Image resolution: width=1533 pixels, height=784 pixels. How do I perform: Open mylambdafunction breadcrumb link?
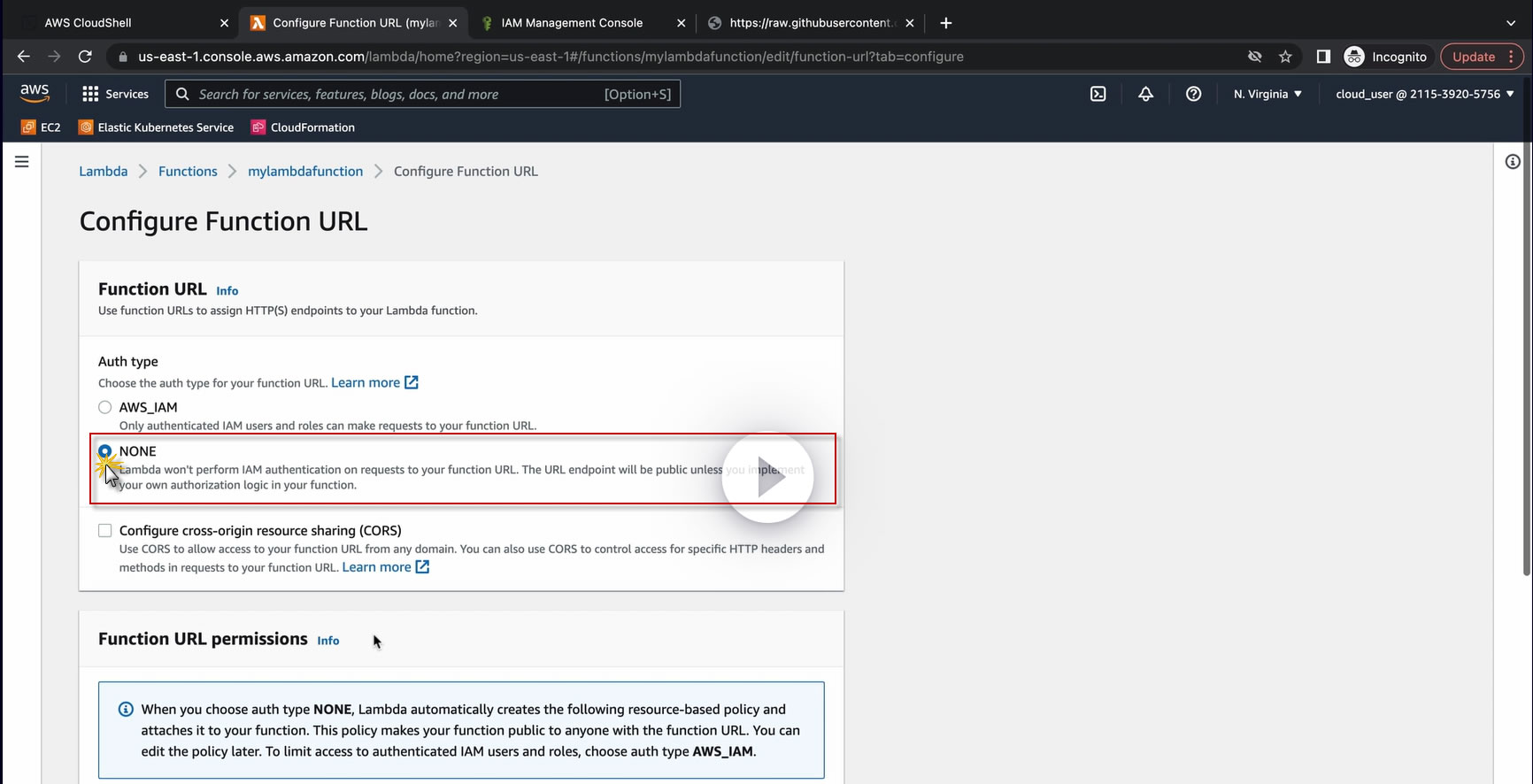click(305, 171)
